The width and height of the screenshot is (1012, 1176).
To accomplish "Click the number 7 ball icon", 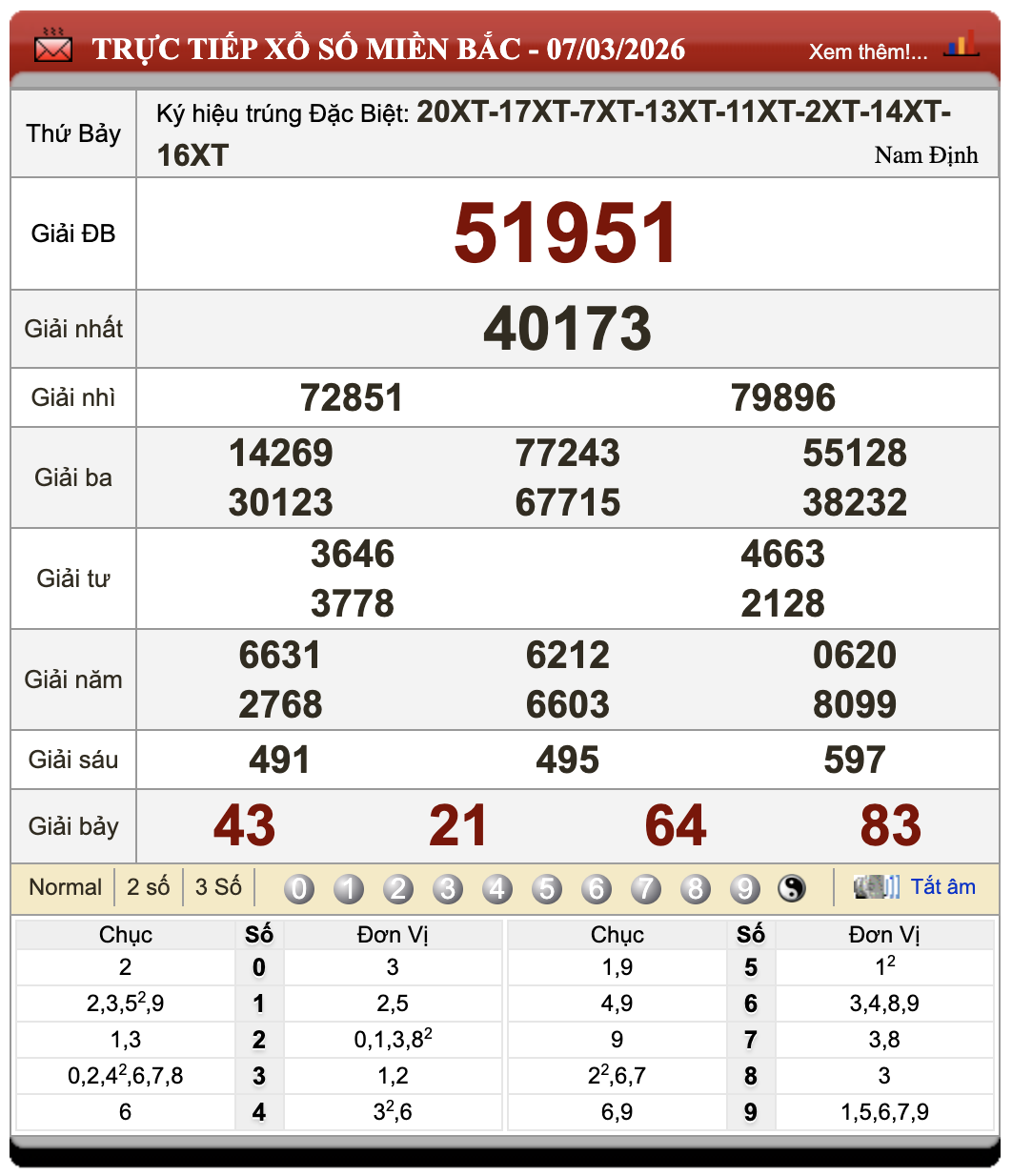I will 646,887.
